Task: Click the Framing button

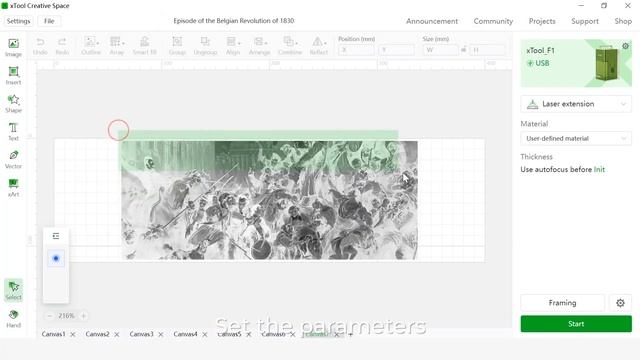Action: coord(562,303)
